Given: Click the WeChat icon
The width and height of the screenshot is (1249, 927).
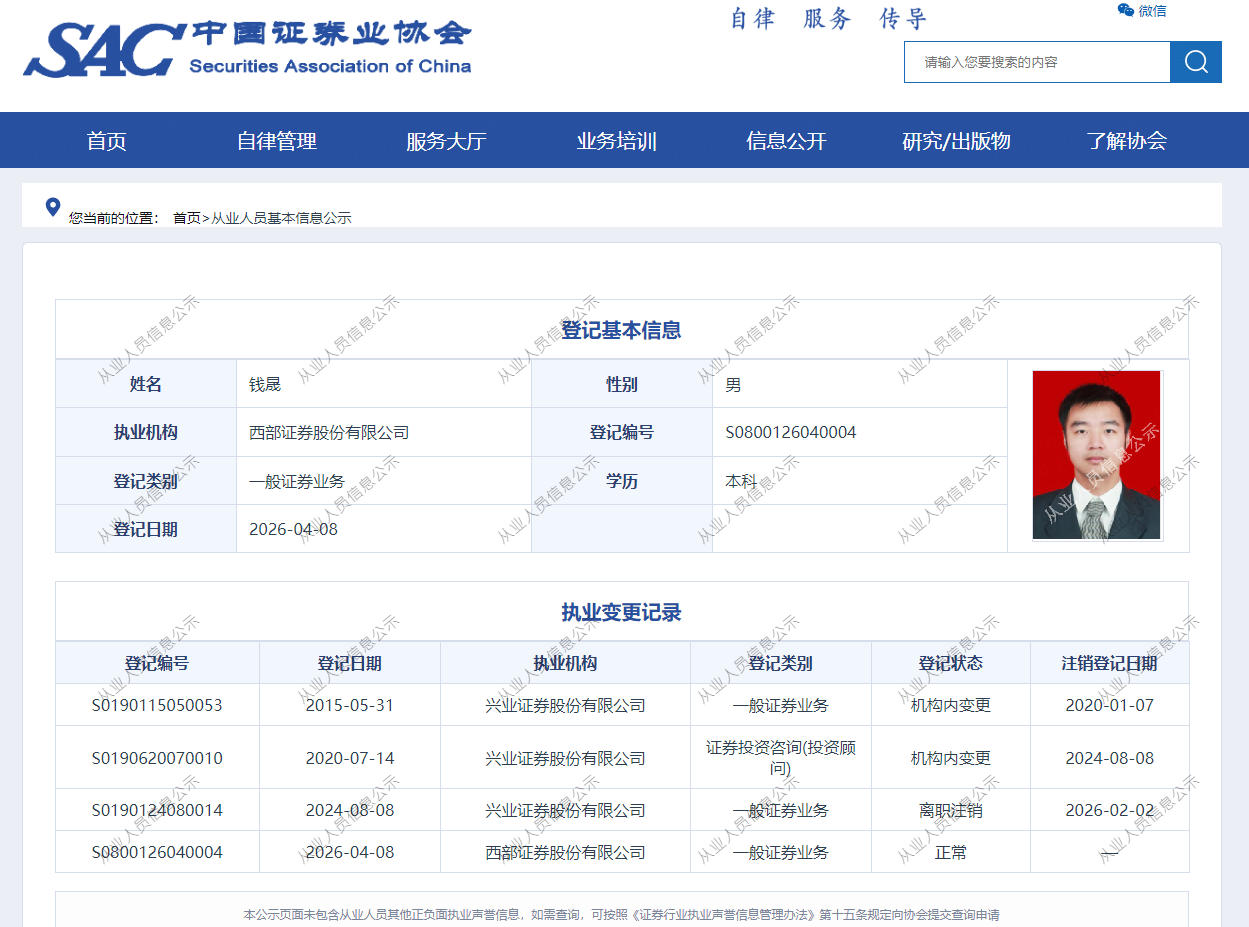Looking at the screenshot, I should (x=1125, y=11).
